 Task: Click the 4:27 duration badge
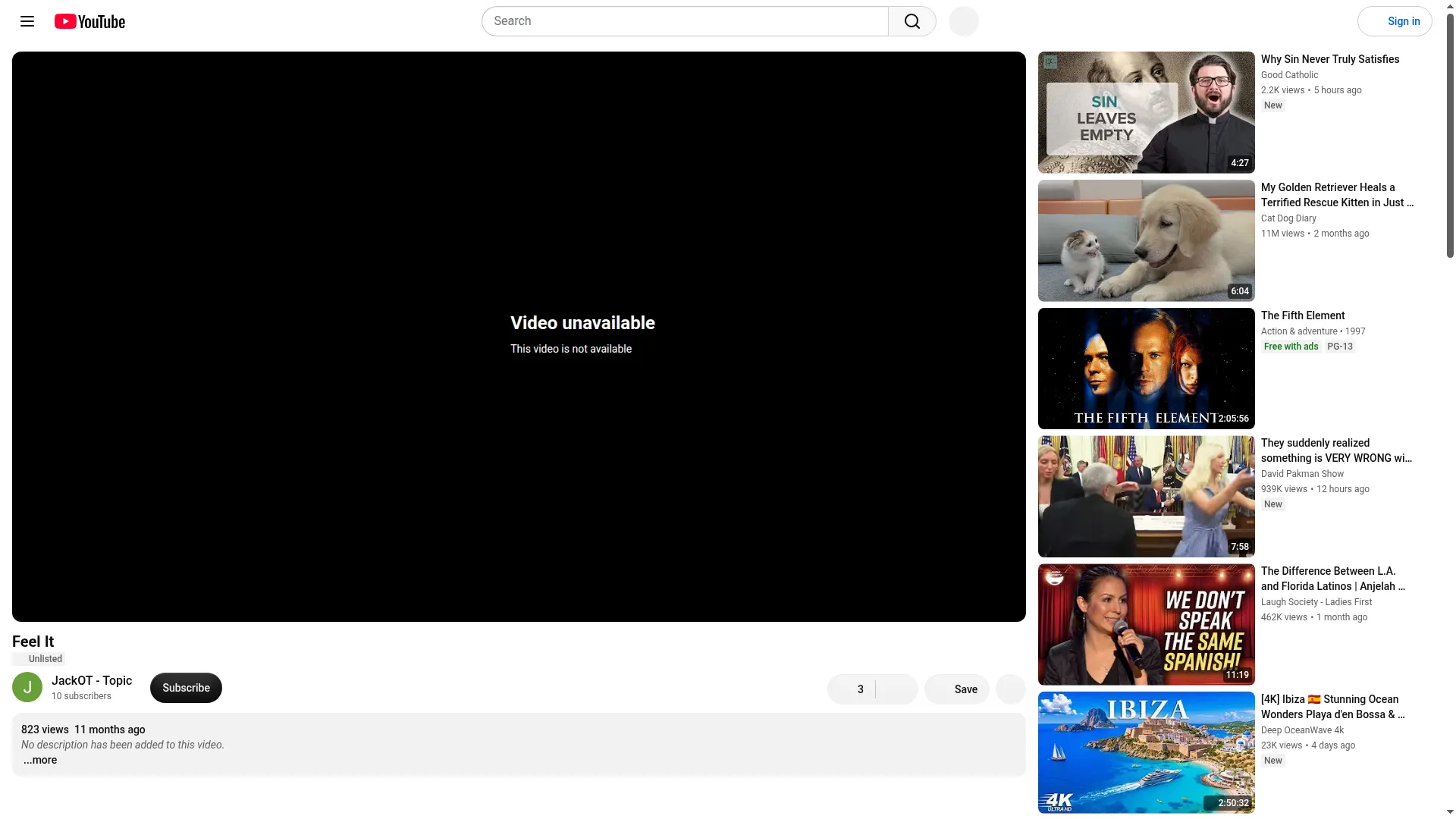coord(1240,163)
